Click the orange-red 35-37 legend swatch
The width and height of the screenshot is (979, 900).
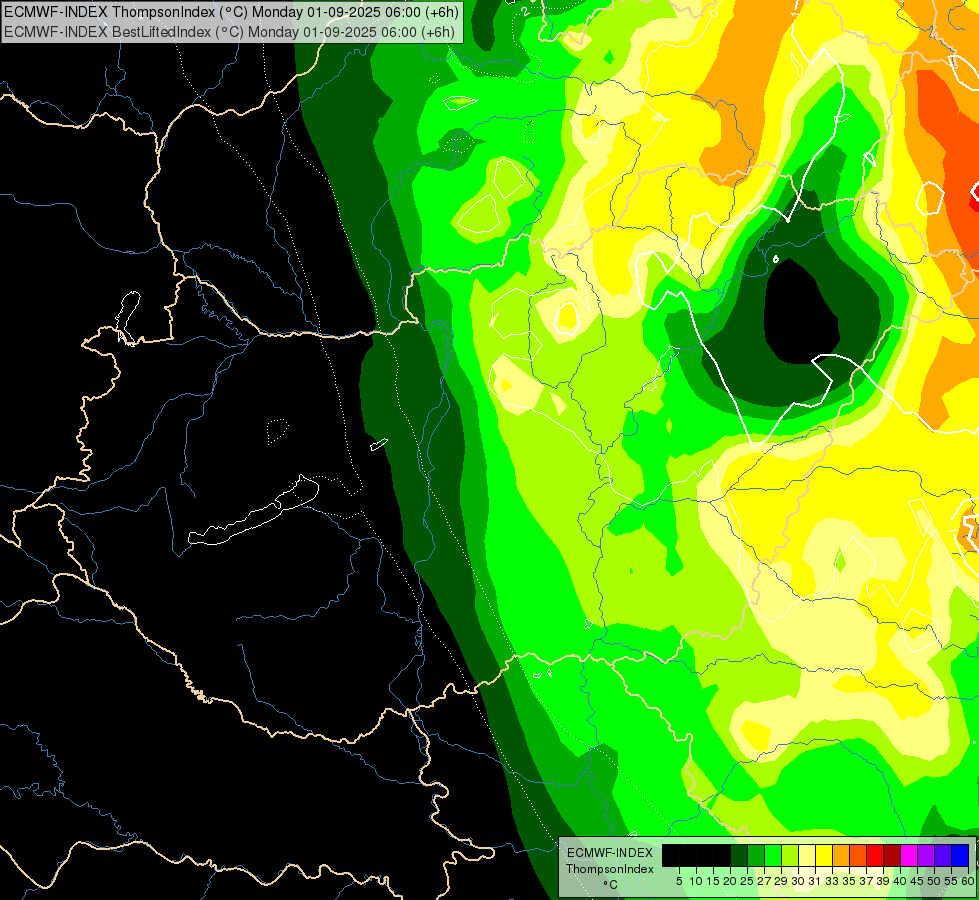click(x=858, y=855)
